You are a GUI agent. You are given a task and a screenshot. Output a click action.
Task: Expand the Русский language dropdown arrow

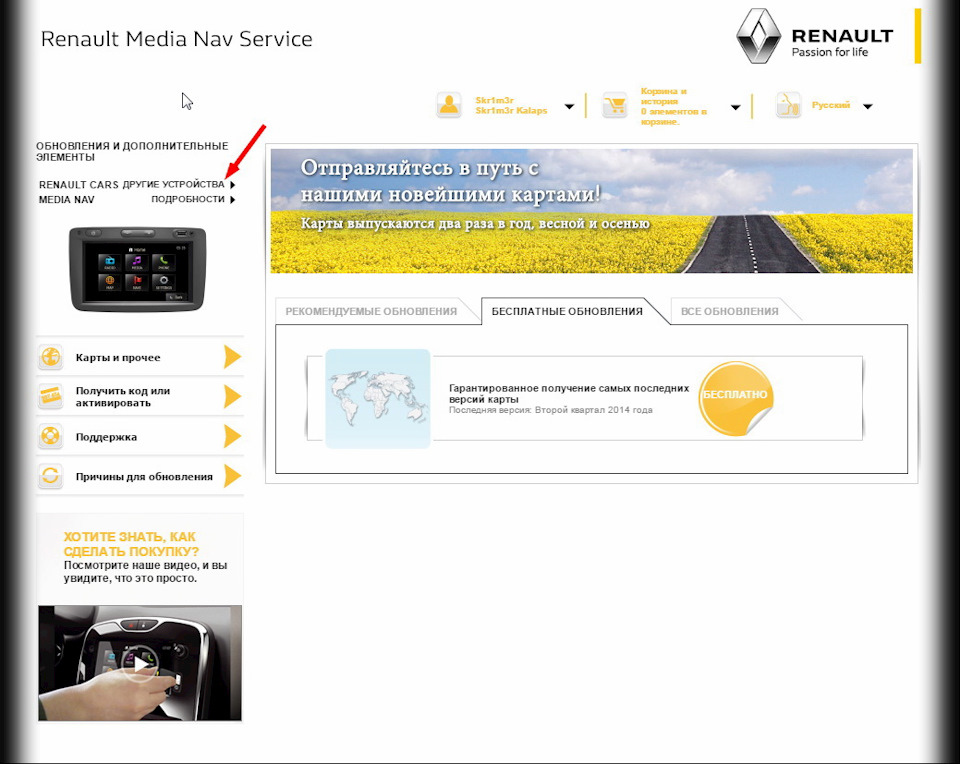[868, 107]
